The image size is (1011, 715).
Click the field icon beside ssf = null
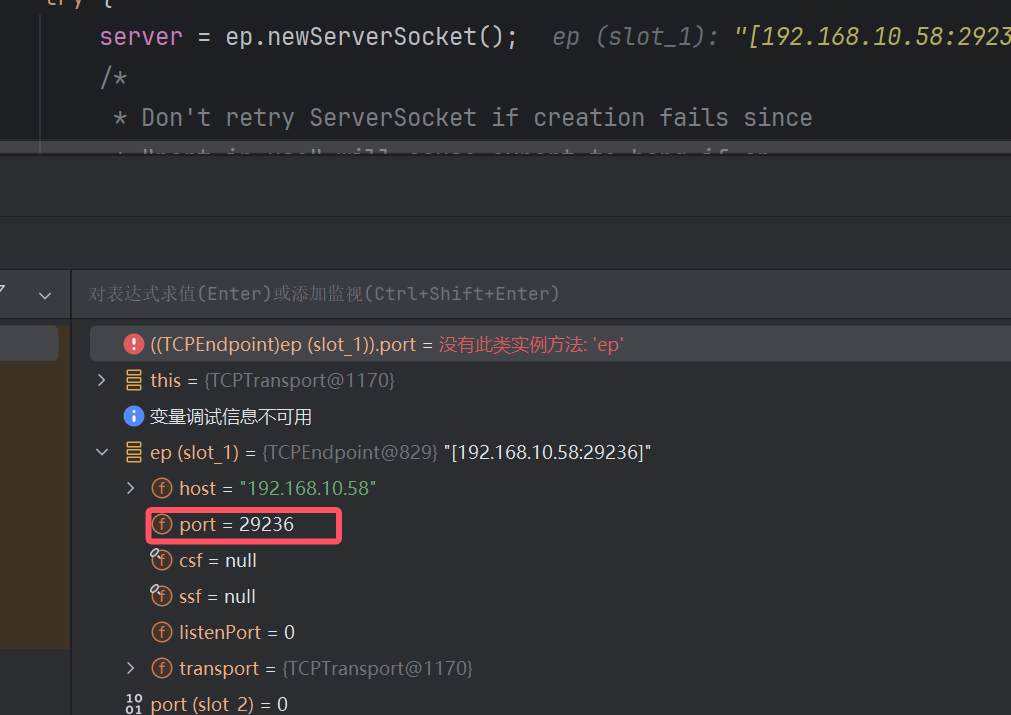pos(161,596)
